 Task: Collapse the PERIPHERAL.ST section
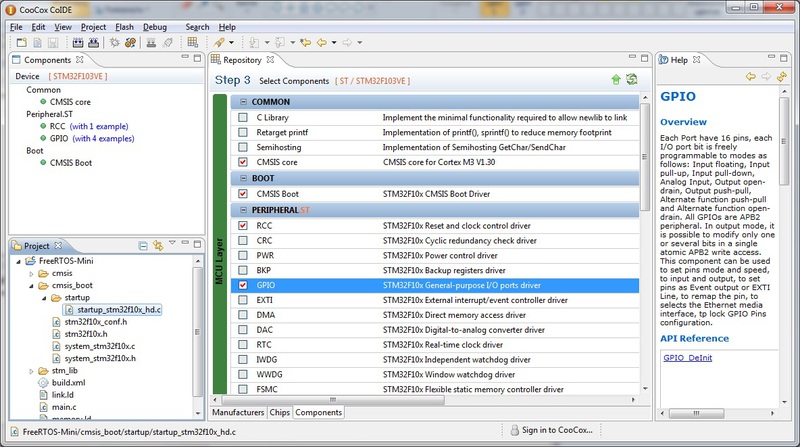coord(243,210)
